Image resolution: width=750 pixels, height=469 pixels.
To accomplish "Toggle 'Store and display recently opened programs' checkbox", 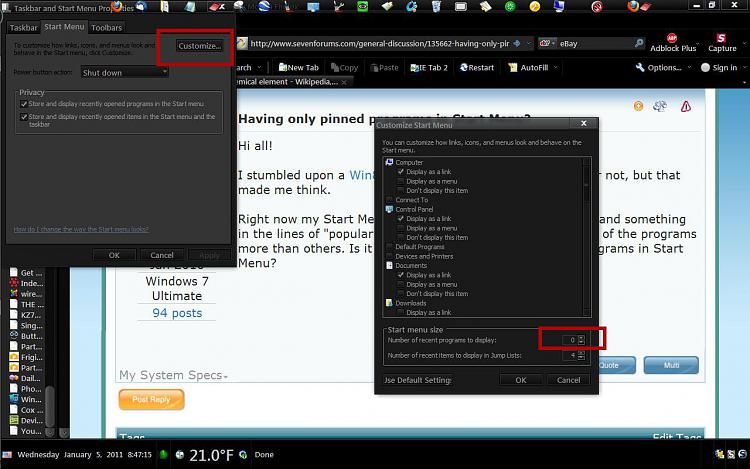I will (24, 104).
